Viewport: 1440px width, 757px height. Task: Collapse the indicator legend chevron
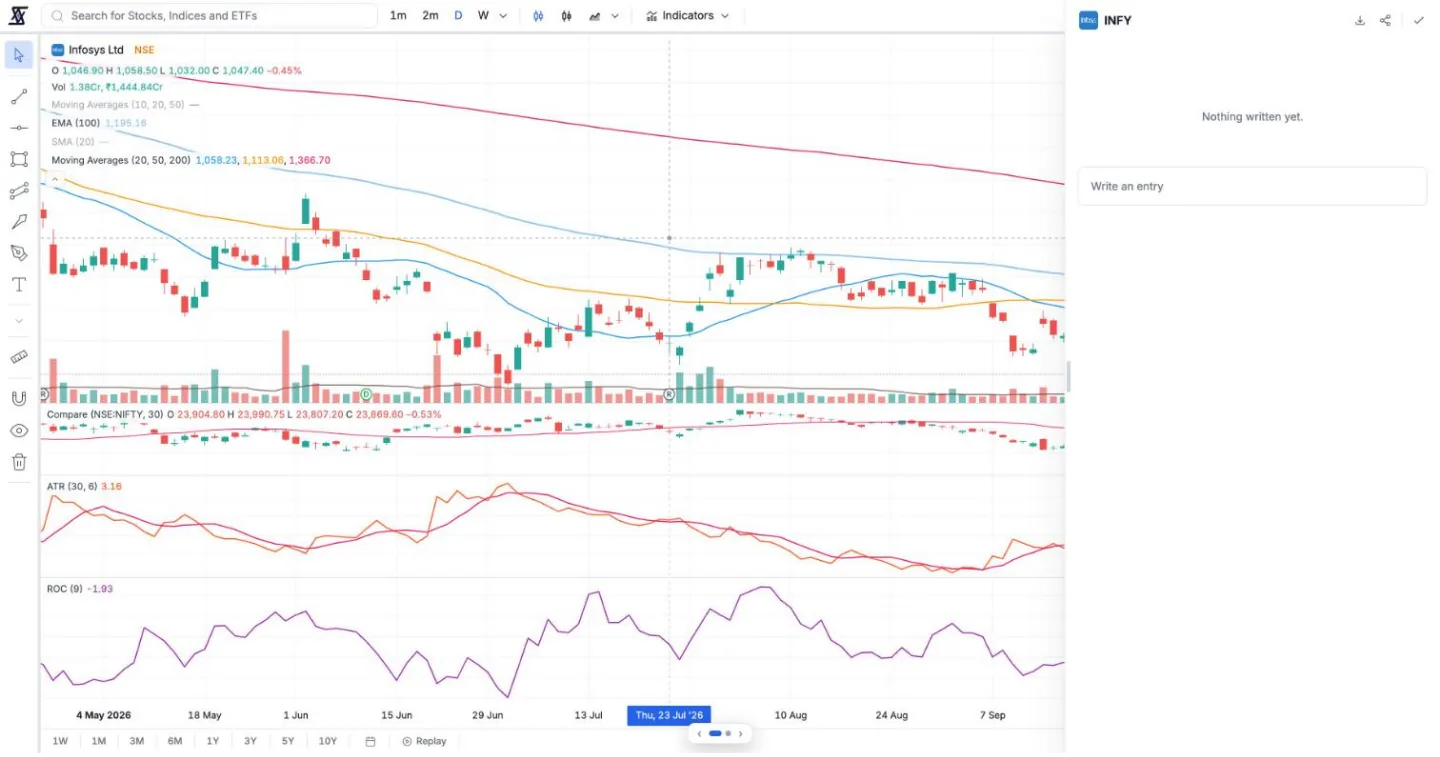[x=54, y=180]
